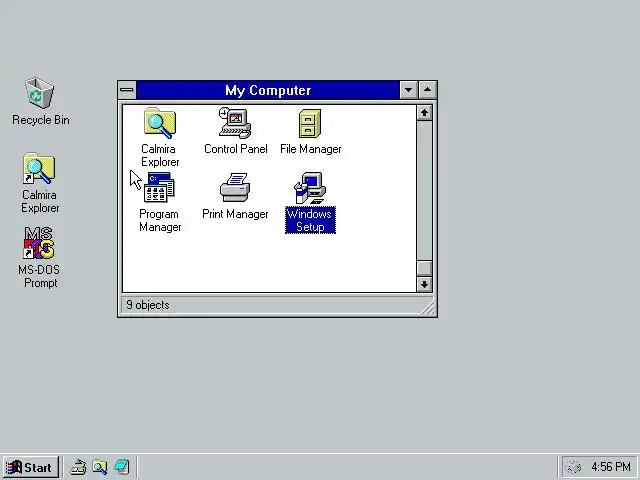Click the 'Print Manager' label text

pyautogui.click(x=235, y=214)
